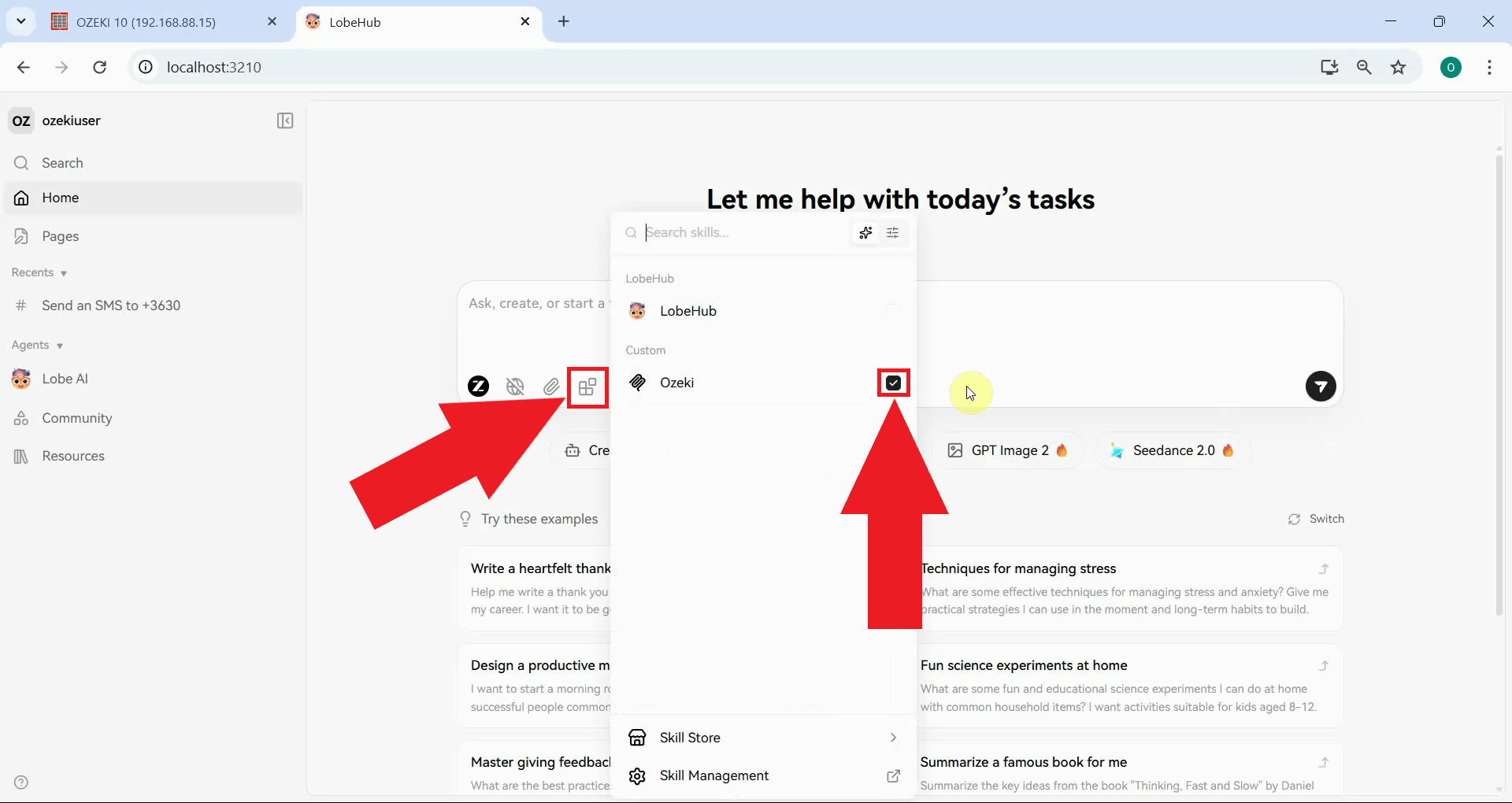Go back in browser history
This screenshot has height=803, width=1512.
pyautogui.click(x=24, y=67)
